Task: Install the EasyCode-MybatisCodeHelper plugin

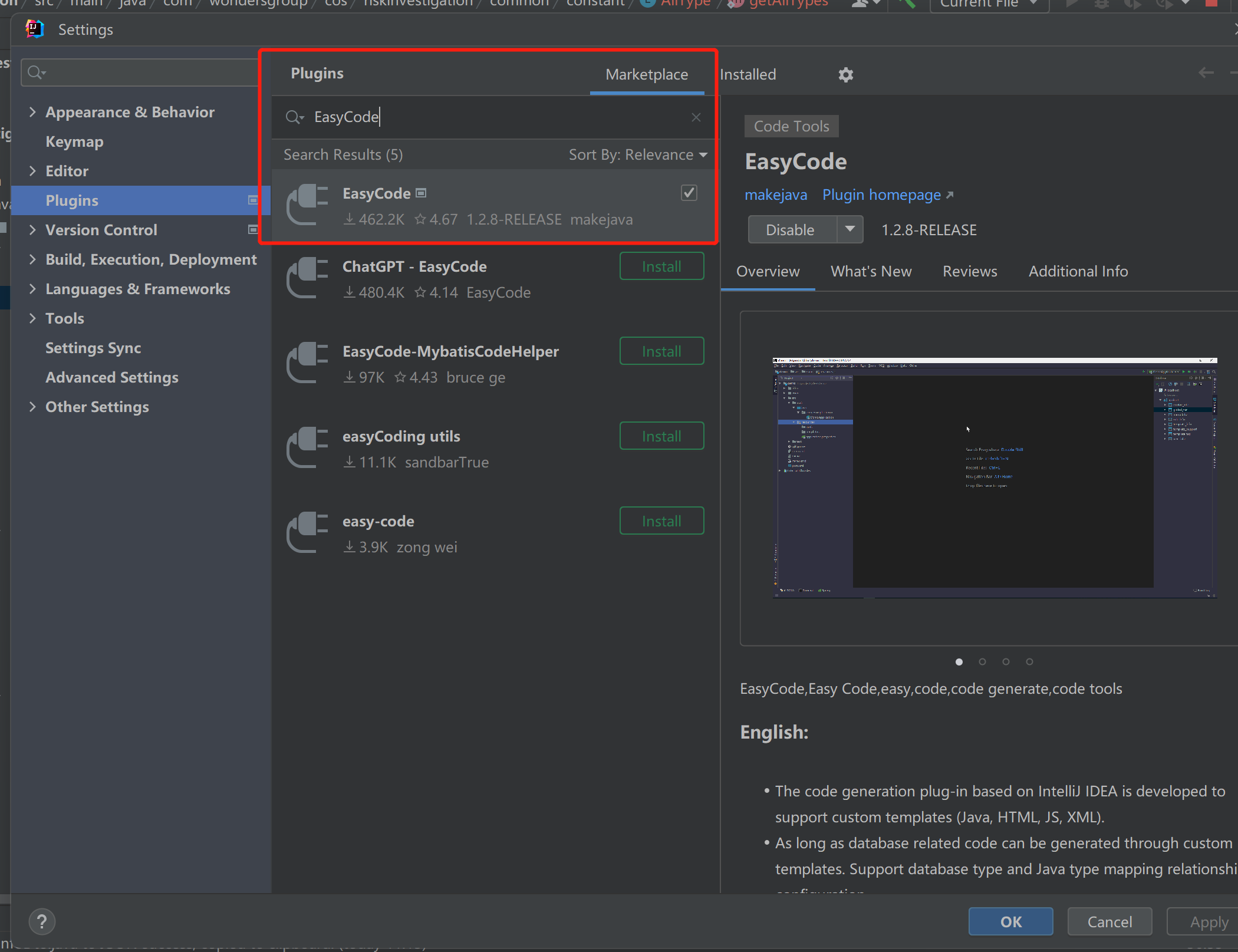Action: [661, 351]
